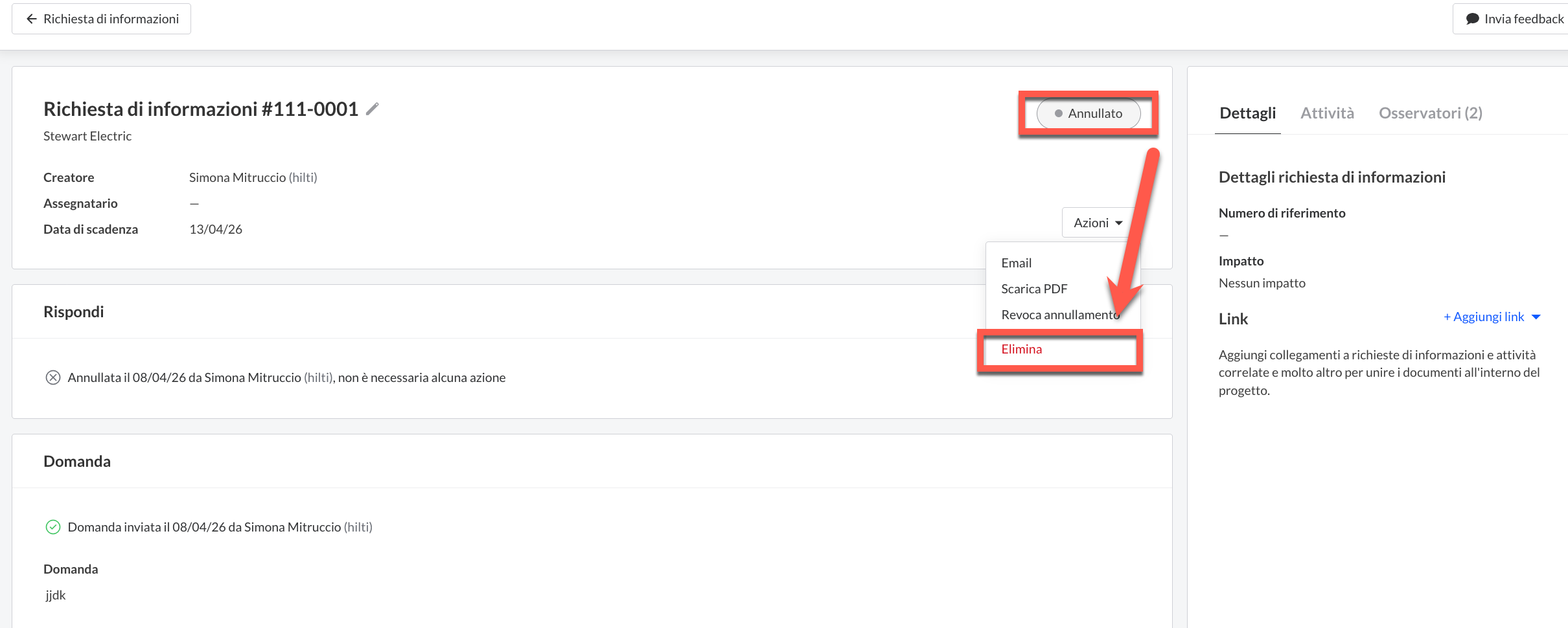Click the speech bubble feedback icon
The height and width of the screenshot is (628, 1568).
[x=1472, y=19]
